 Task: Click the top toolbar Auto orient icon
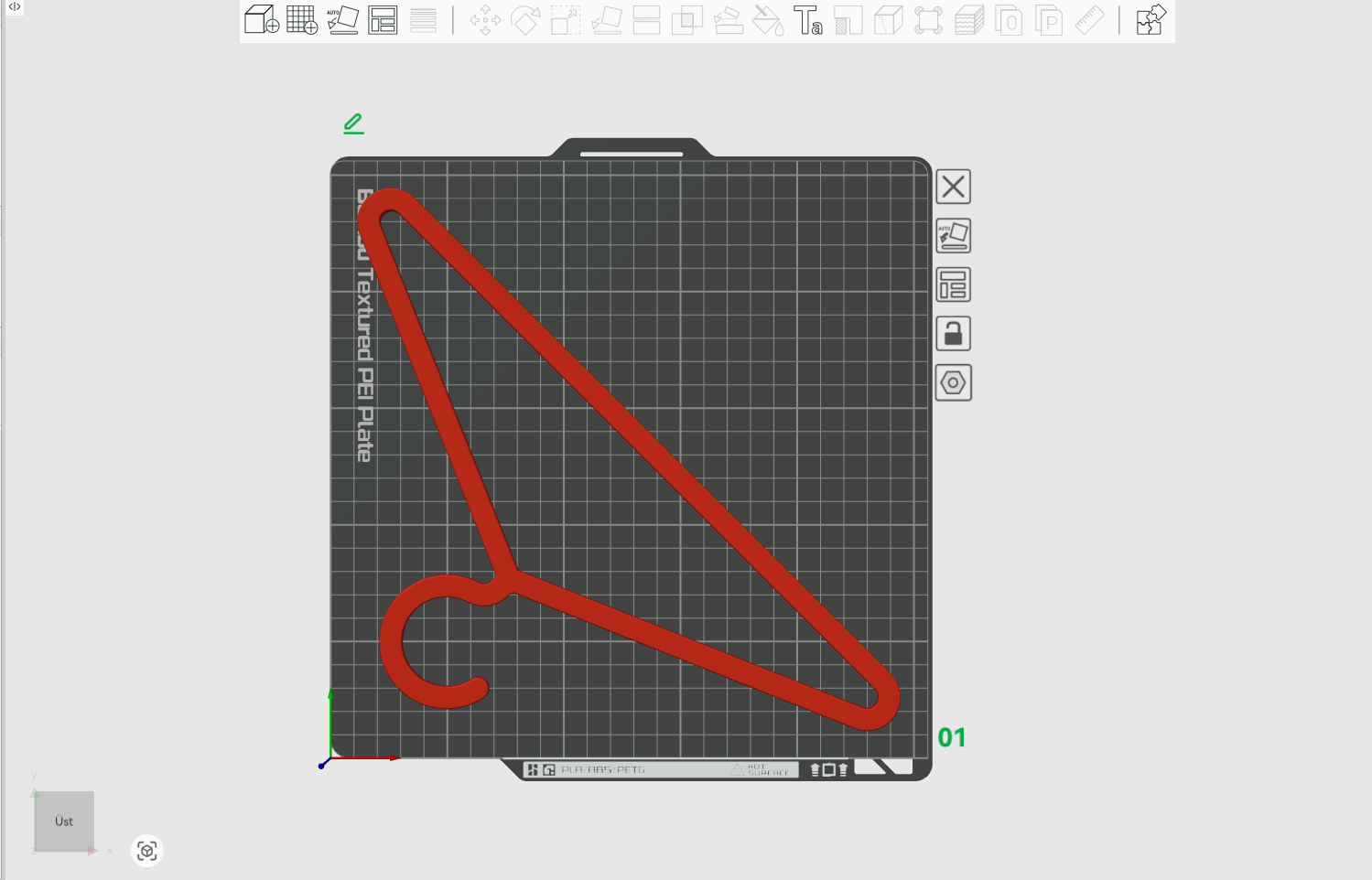point(342,20)
